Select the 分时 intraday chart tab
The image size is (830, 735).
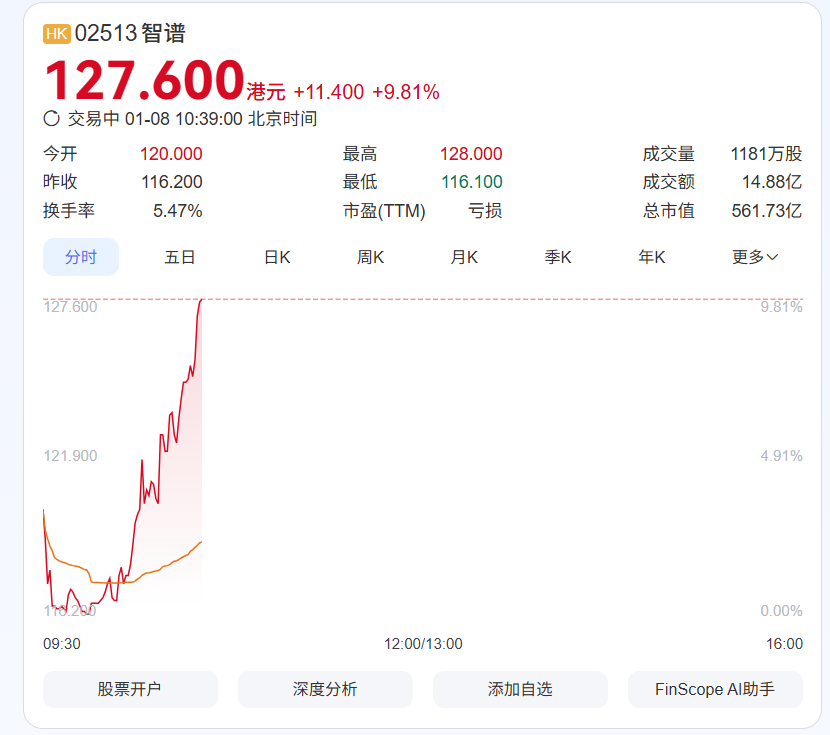(81, 257)
